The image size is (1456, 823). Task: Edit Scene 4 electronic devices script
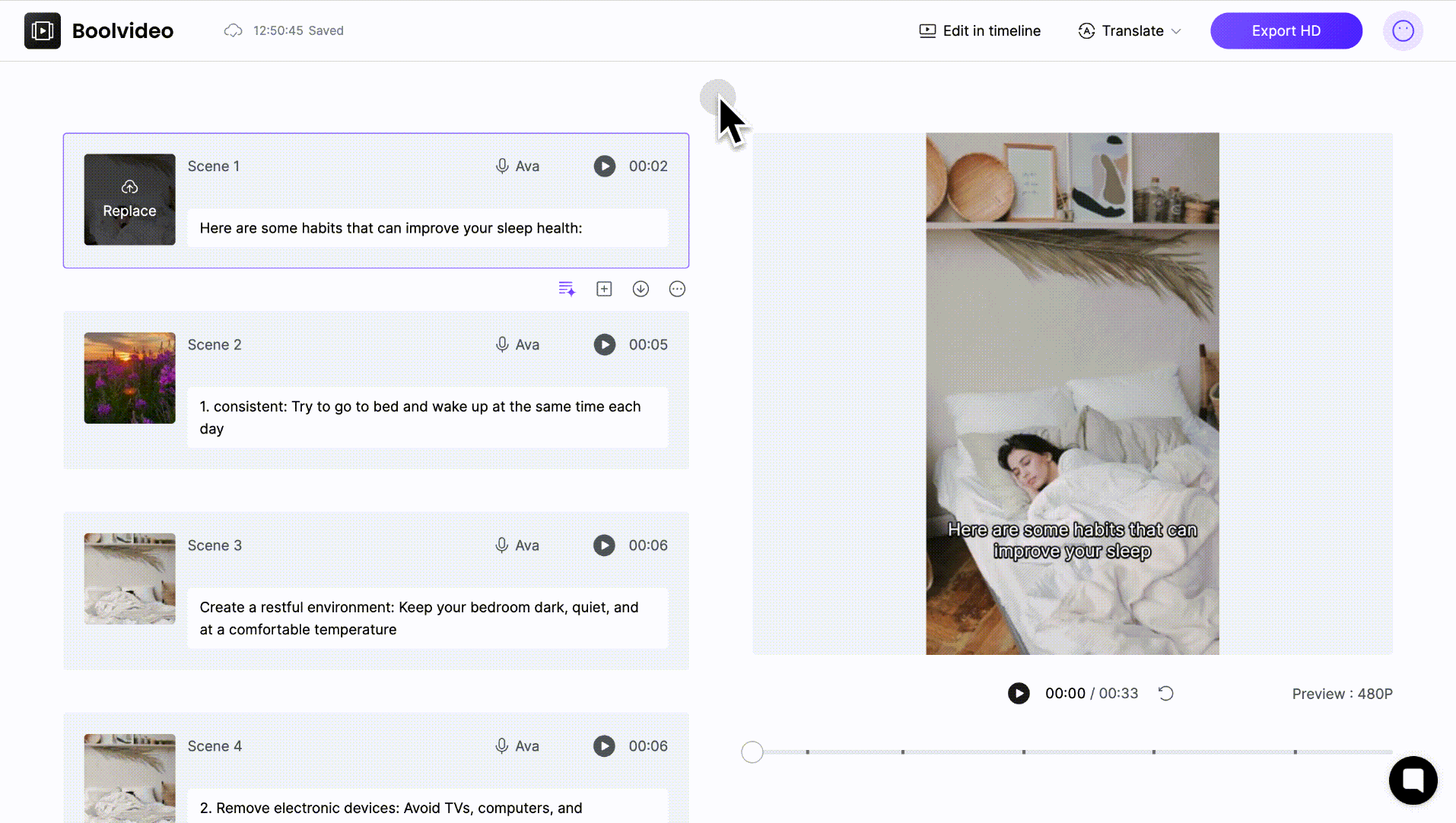(428, 807)
